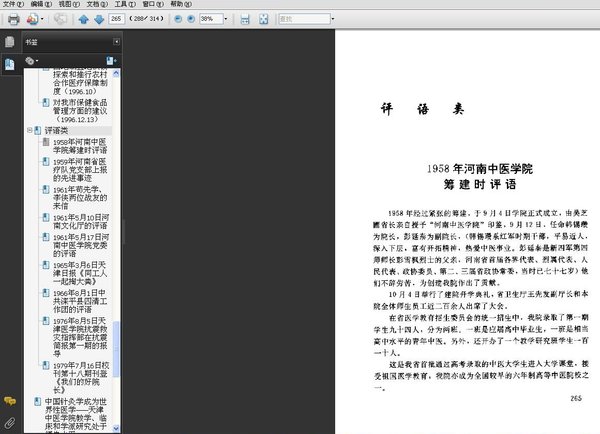The width and height of the screenshot is (600, 434).
Task: Open the 工具 (Tools) menu
Action: (x=125, y=4)
